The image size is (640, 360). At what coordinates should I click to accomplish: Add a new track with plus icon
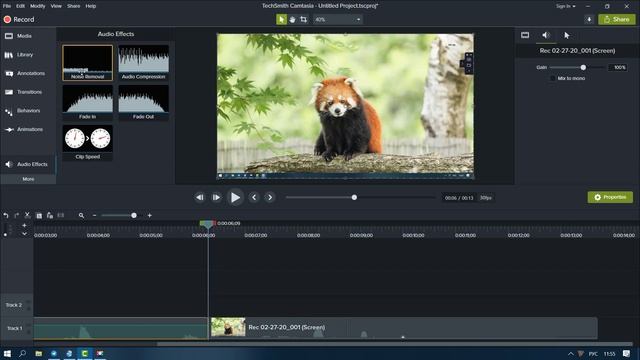24,225
